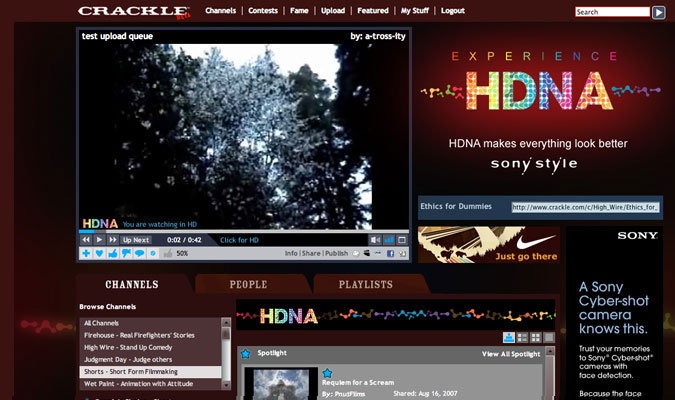Switch to single large view icon
The width and height of the screenshot is (675, 400).
pyautogui.click(x=549, y=338)
